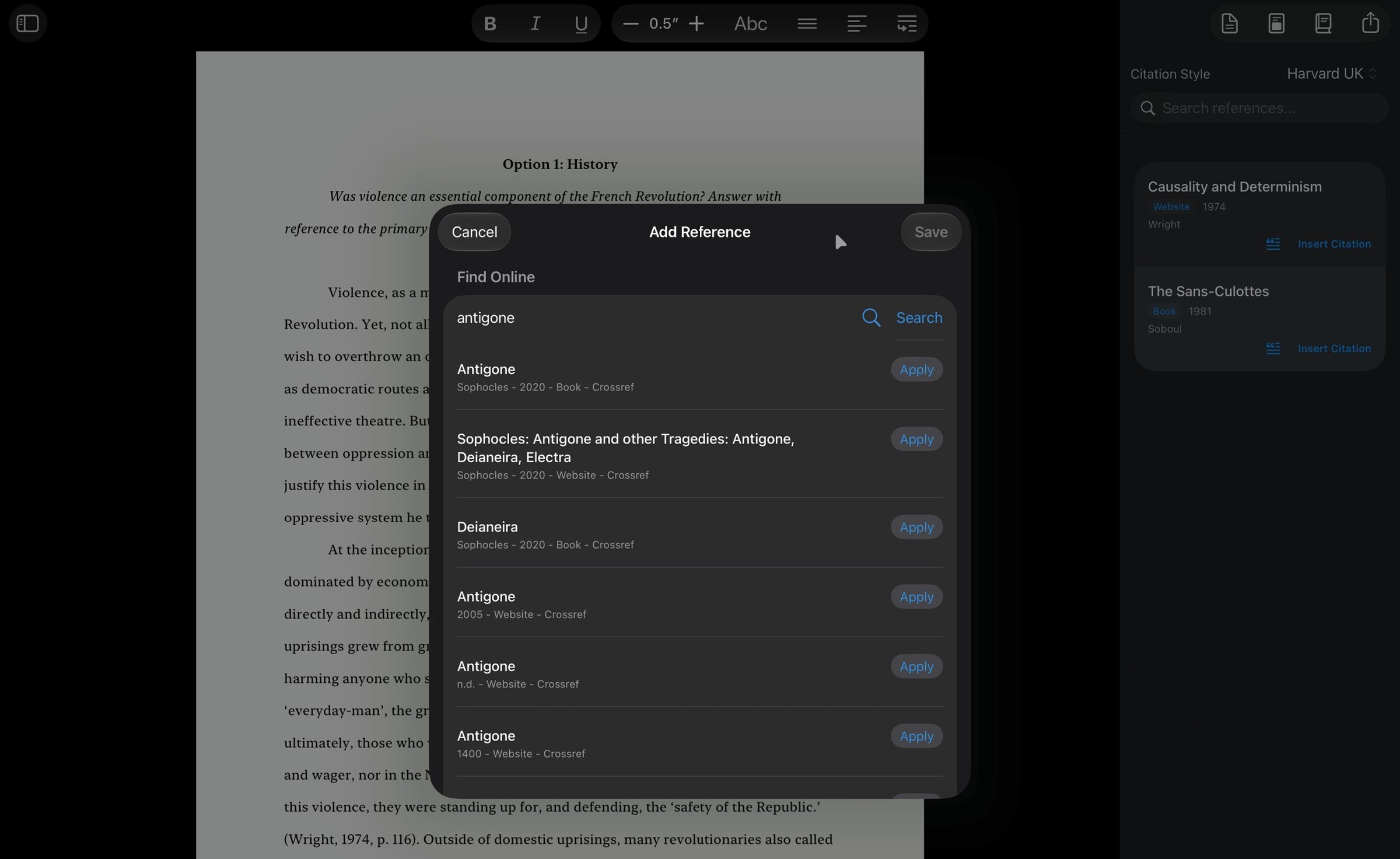This screenshot has height=859, width=1400.
Task: Select The Sans-Culottes reference title
Action: coord(1208,291)
